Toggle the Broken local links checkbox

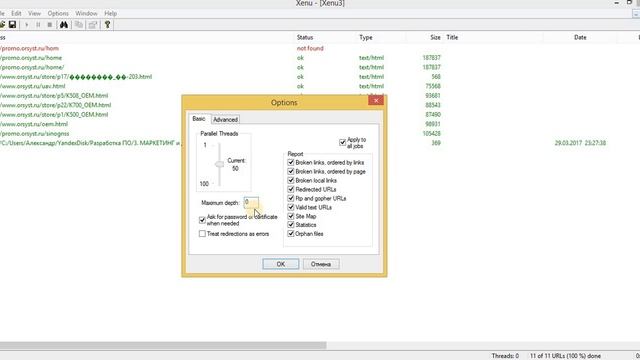click(x=291, y=180)
